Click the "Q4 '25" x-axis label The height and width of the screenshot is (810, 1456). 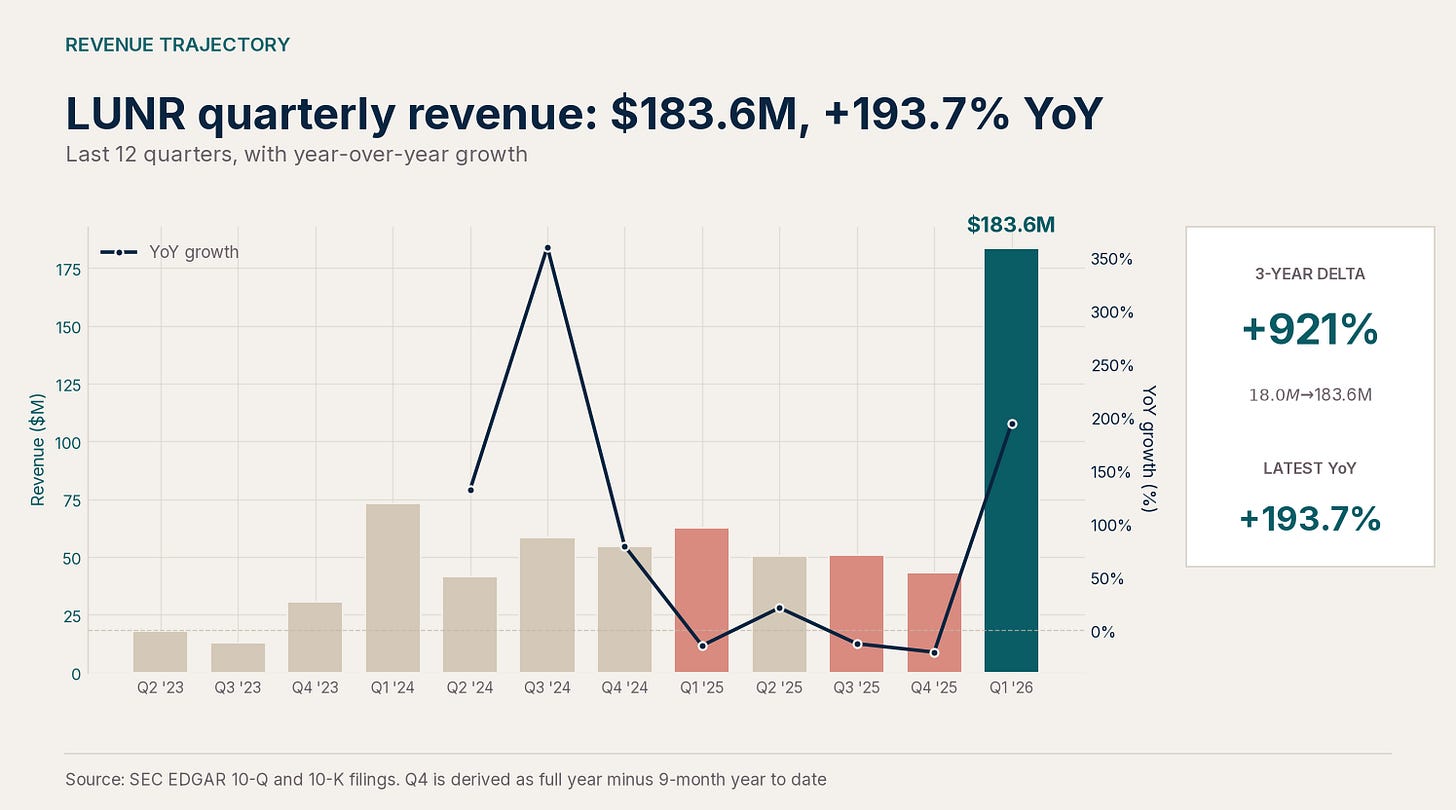point(934,689)
